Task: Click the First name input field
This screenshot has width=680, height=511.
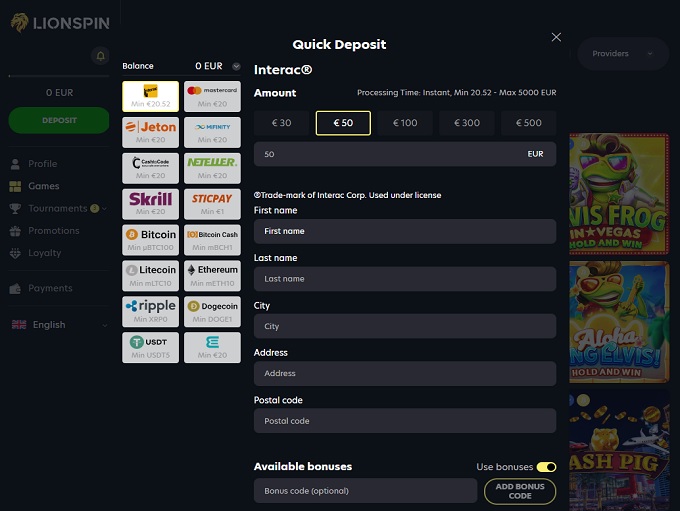Action: 404,231
